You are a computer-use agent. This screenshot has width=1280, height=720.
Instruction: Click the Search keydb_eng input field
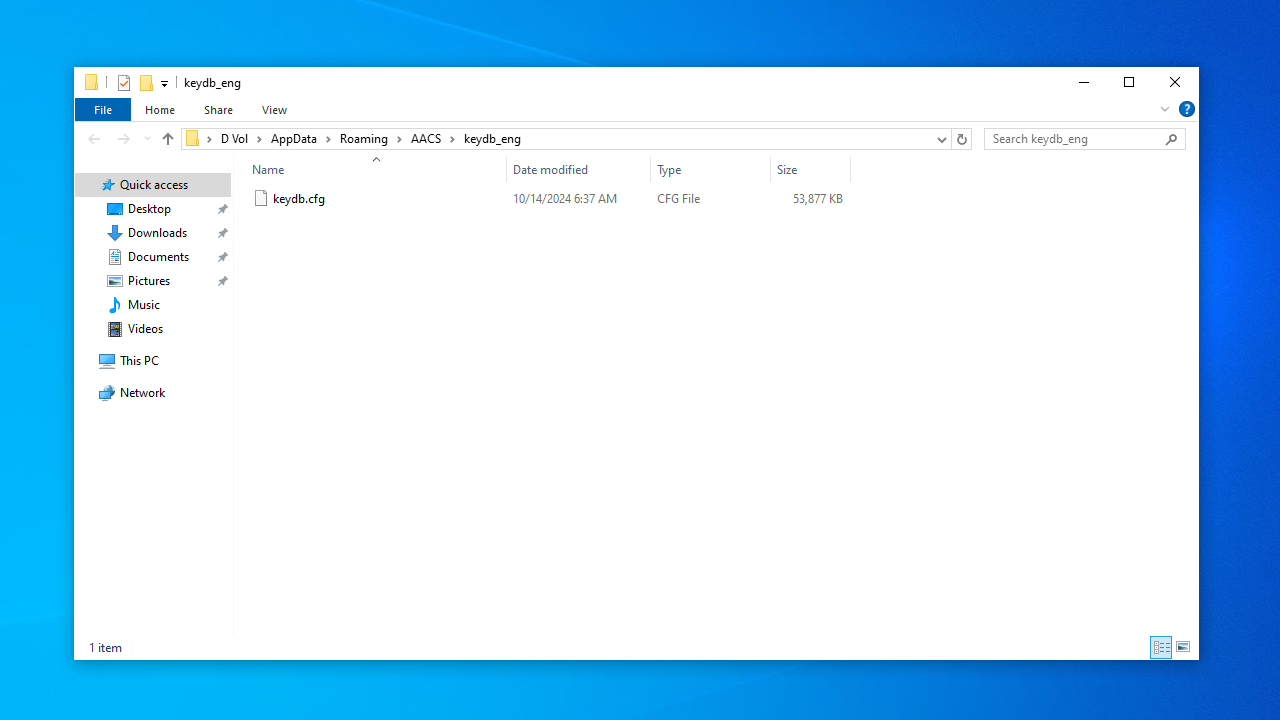(1075, 139)
